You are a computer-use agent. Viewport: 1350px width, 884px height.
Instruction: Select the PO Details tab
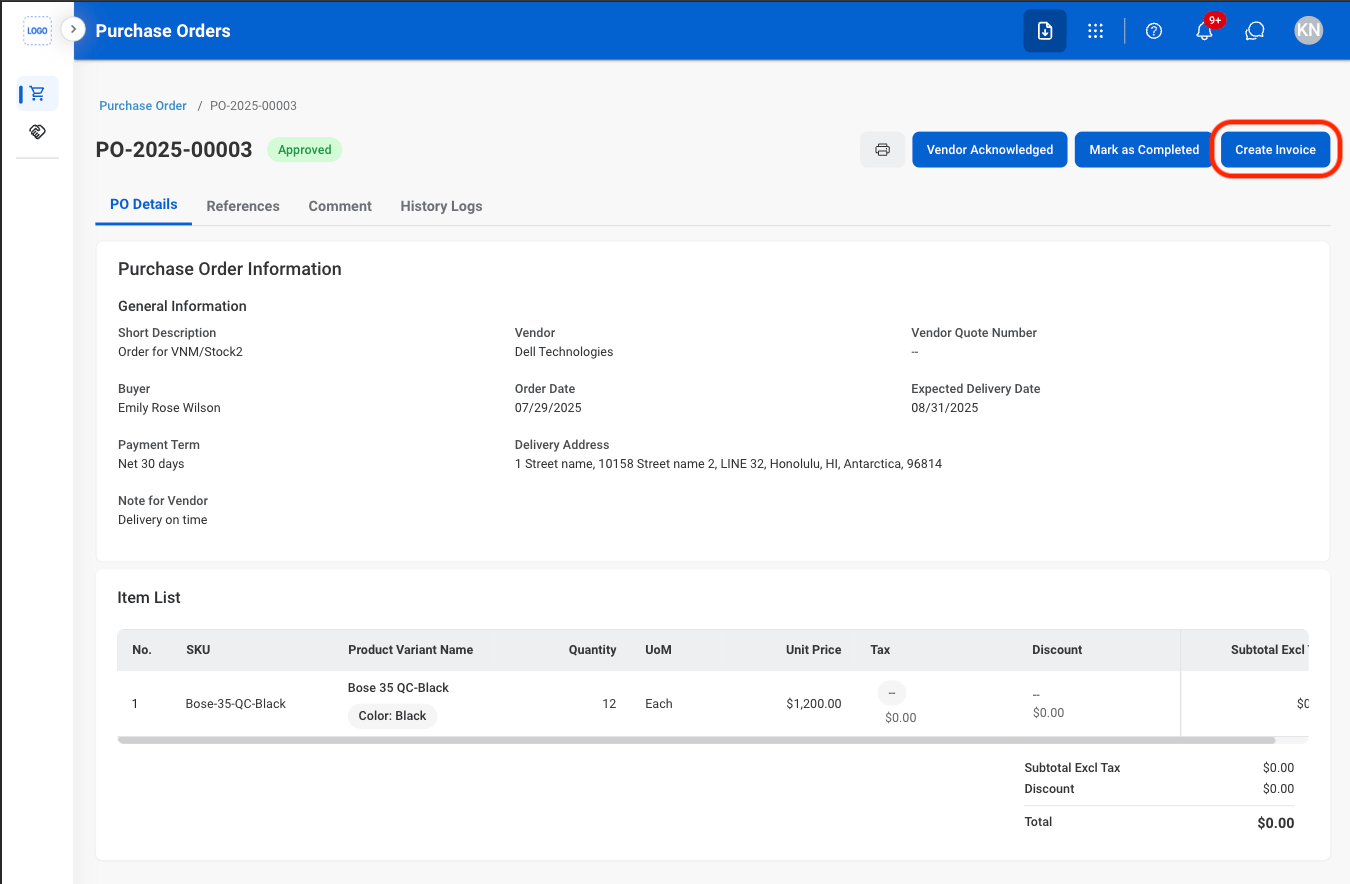click(x=144, y=205)
